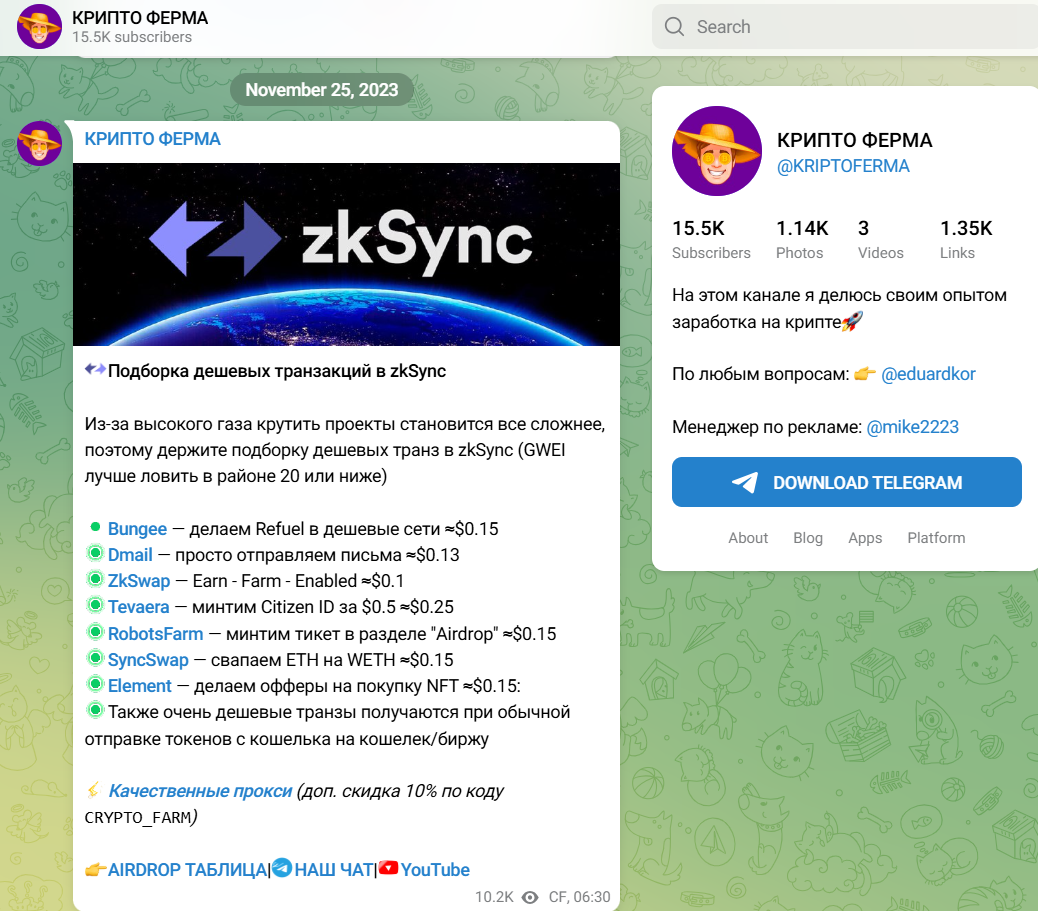Open the Tevaera link
The width and height of the screenshot is (1038, 911).
click(138, 607)
